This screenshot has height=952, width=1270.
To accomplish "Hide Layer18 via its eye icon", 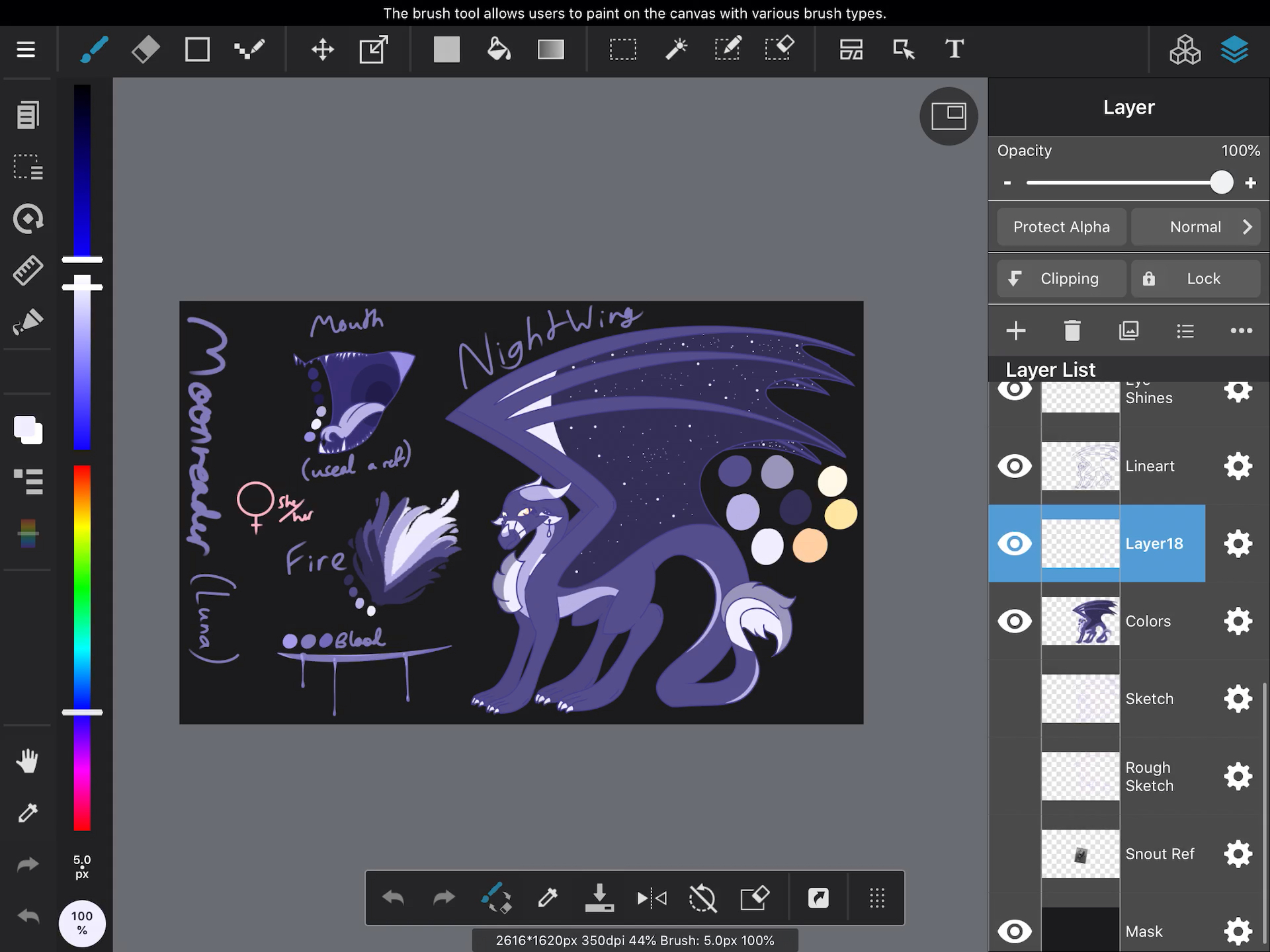I will 1014,543.
